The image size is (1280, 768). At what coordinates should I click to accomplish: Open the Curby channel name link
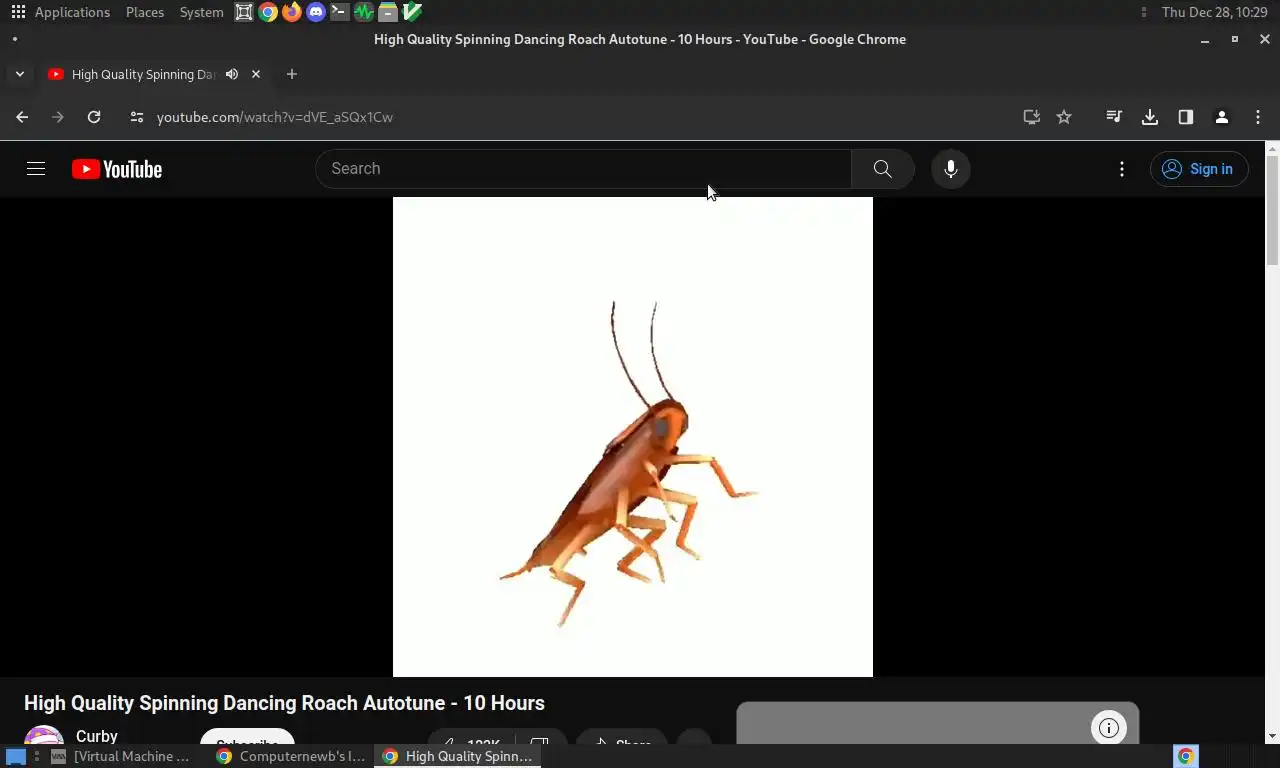click(x=97, y=735)
